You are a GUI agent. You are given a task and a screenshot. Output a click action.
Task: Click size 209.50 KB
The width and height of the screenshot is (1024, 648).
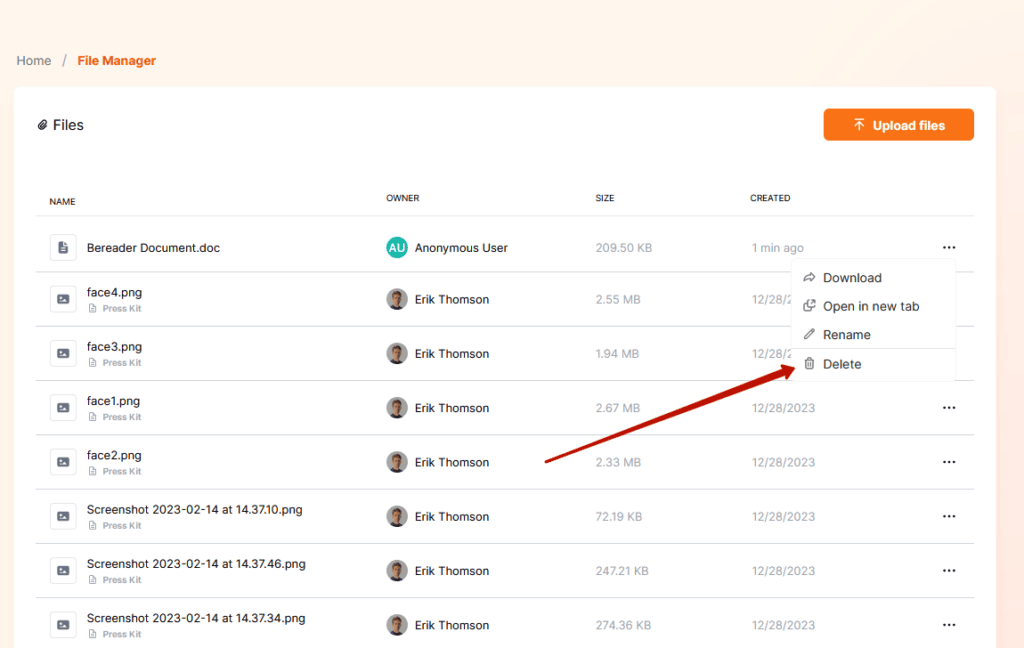[624, 248]
